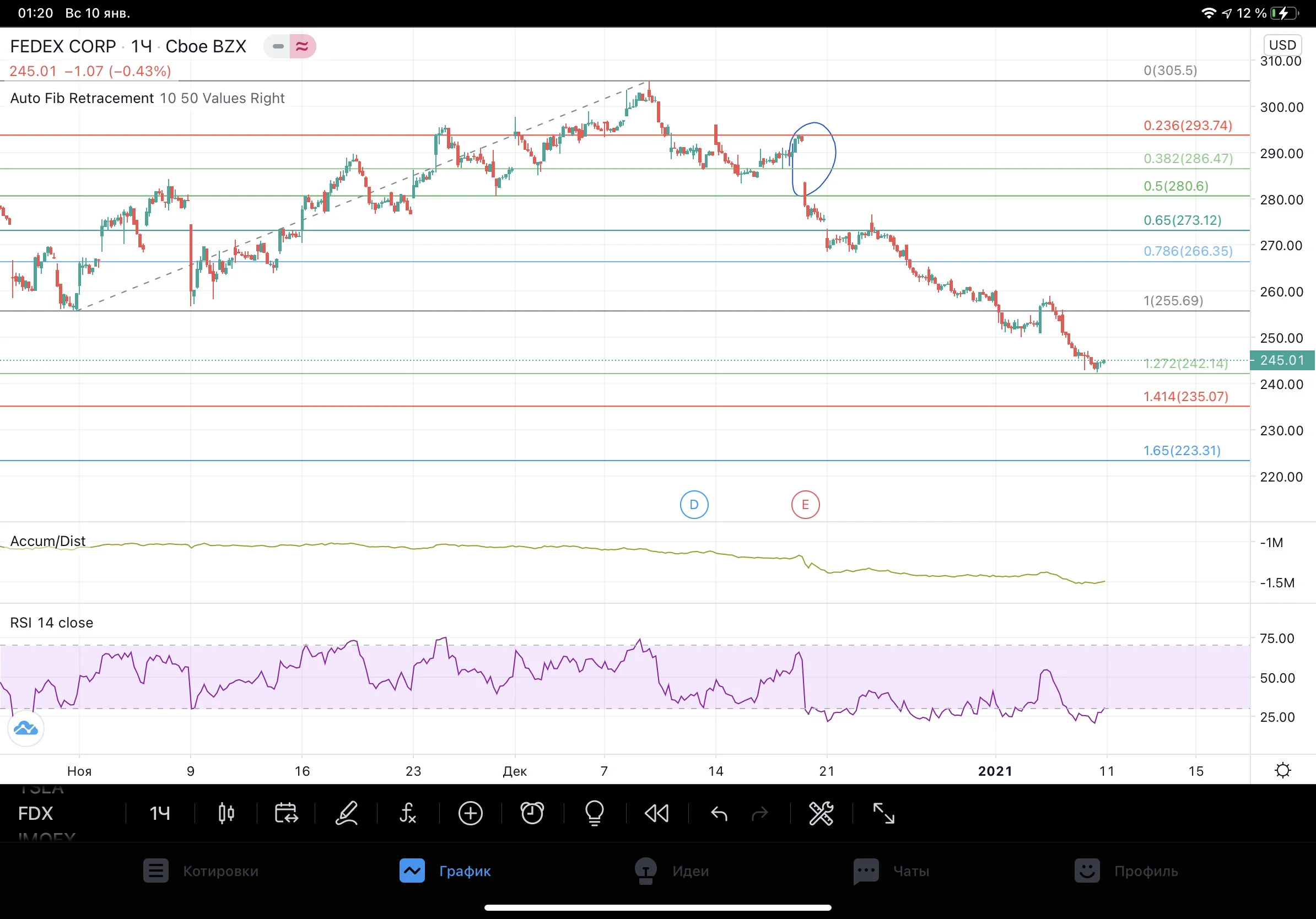Select the 0.65(273.12) Fib level label
The image size is (1316, 919).
[x=1183, y=220]
